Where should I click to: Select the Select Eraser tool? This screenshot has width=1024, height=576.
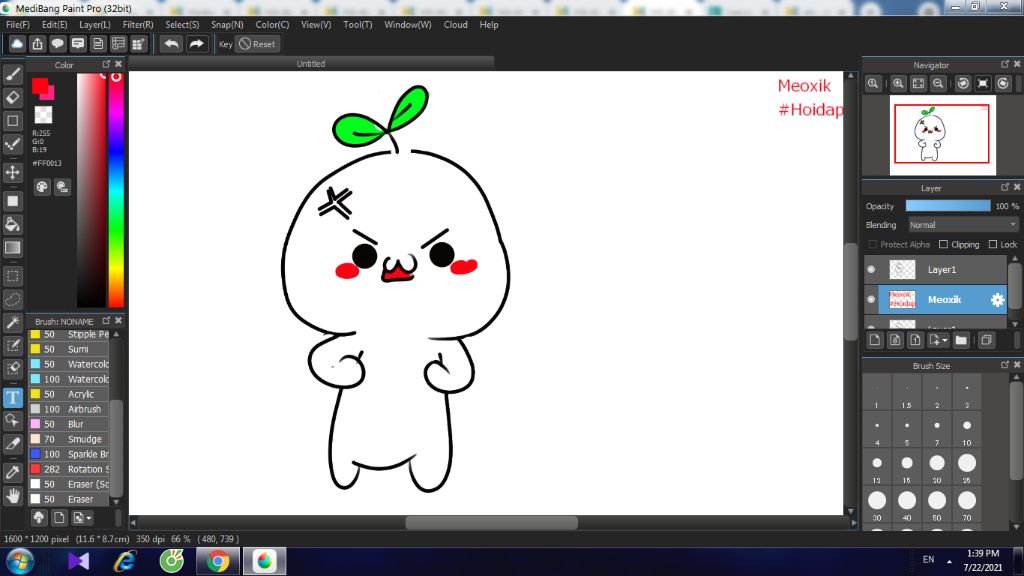point(12,368)
